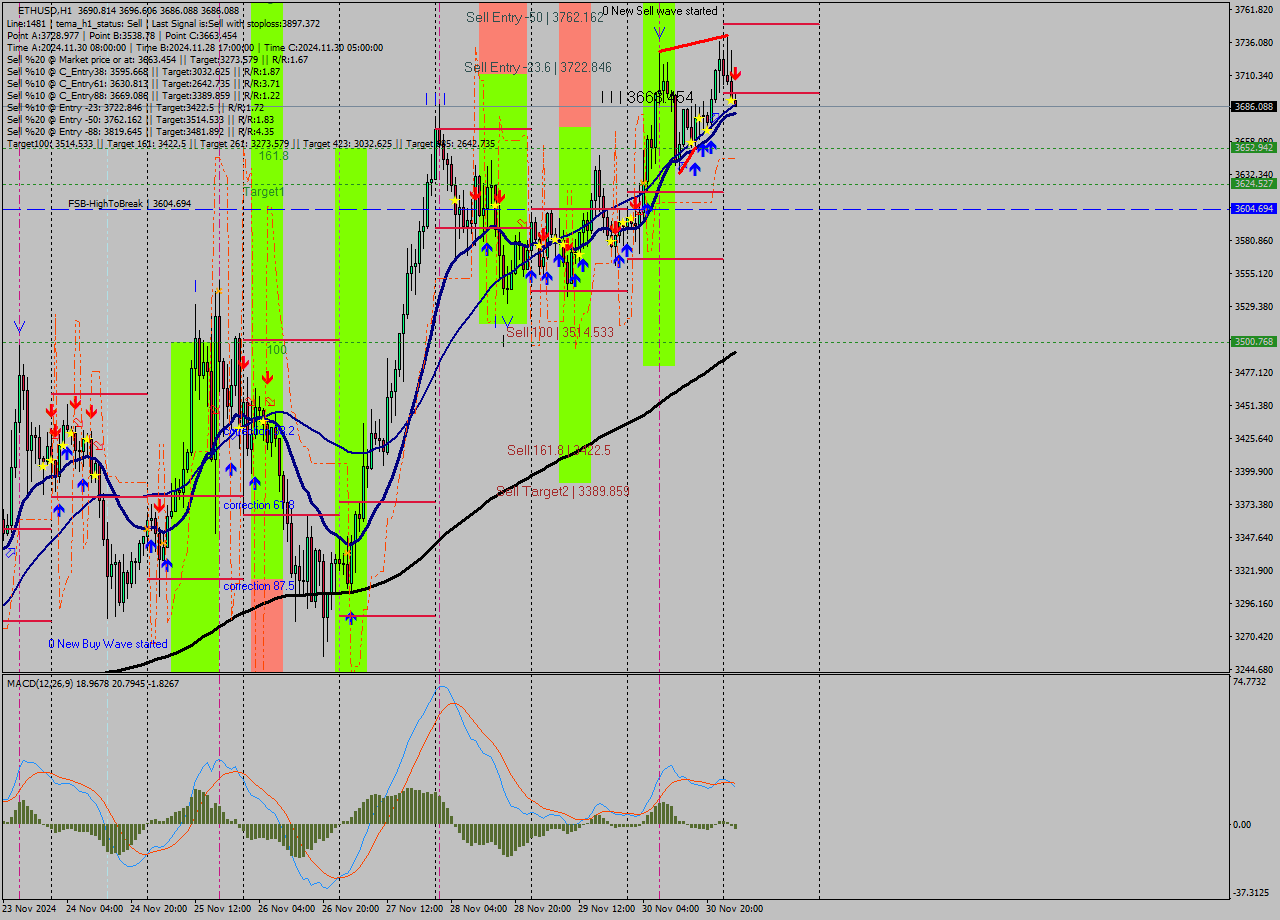Click the 3736.080 price axis value
This screenshot has height=920, width=1280.
pos(1254,42)
